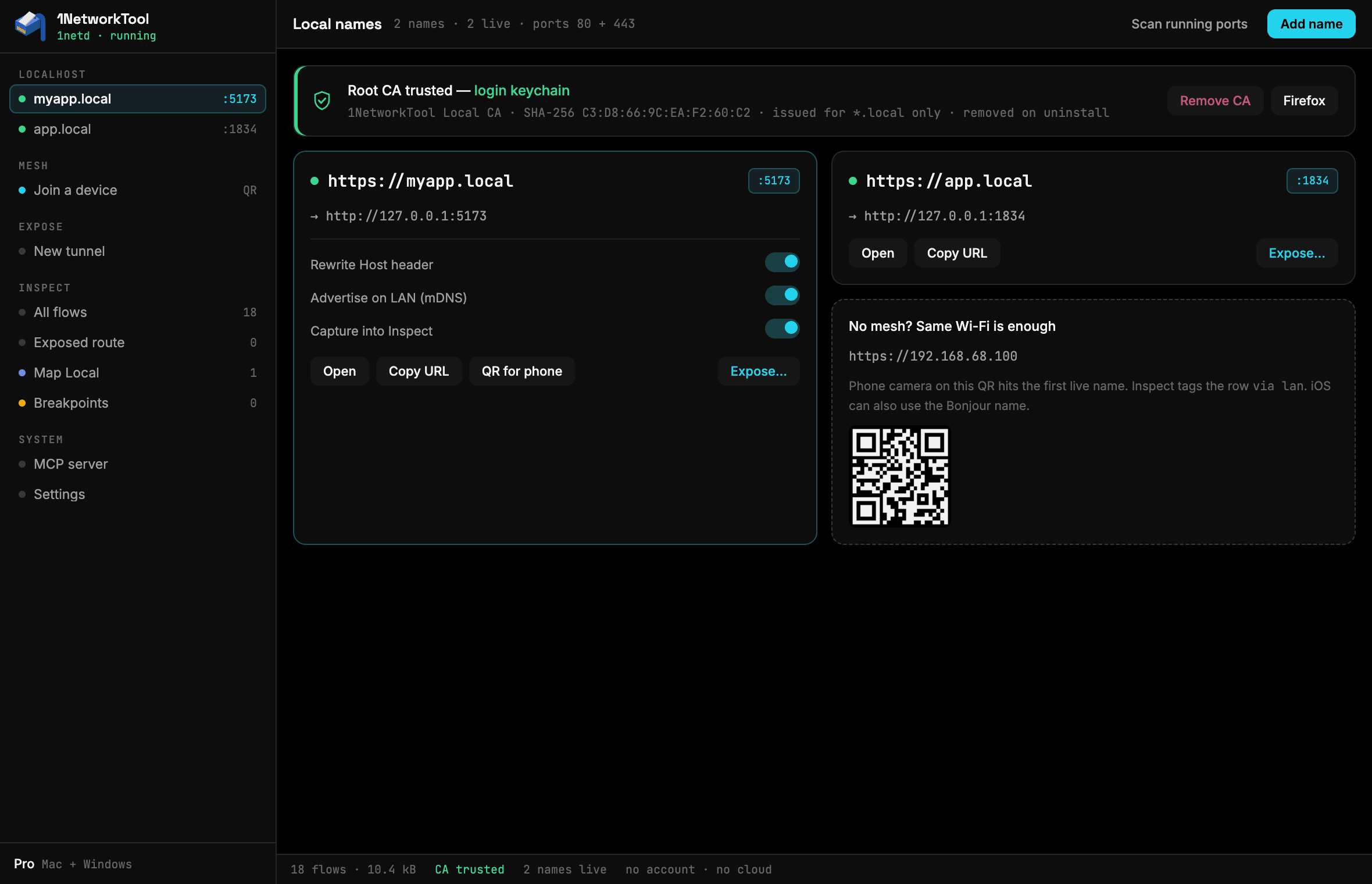The image size is (1372, 884).
Task: Open MCP server in System section
Action: (x=138, y=464)
